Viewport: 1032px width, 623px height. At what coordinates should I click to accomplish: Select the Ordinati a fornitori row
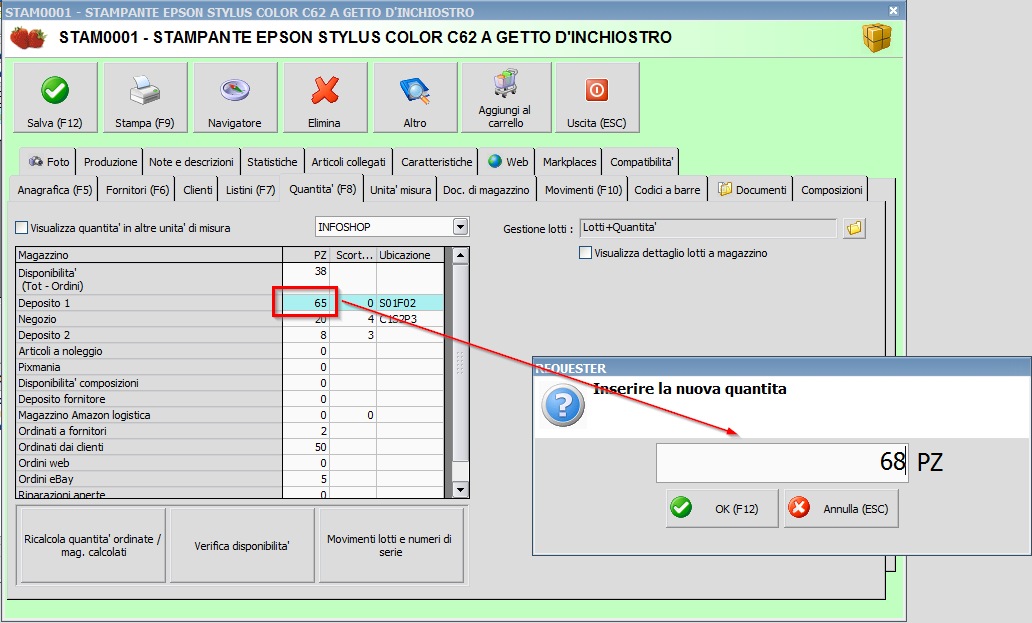tap(230, 431)
